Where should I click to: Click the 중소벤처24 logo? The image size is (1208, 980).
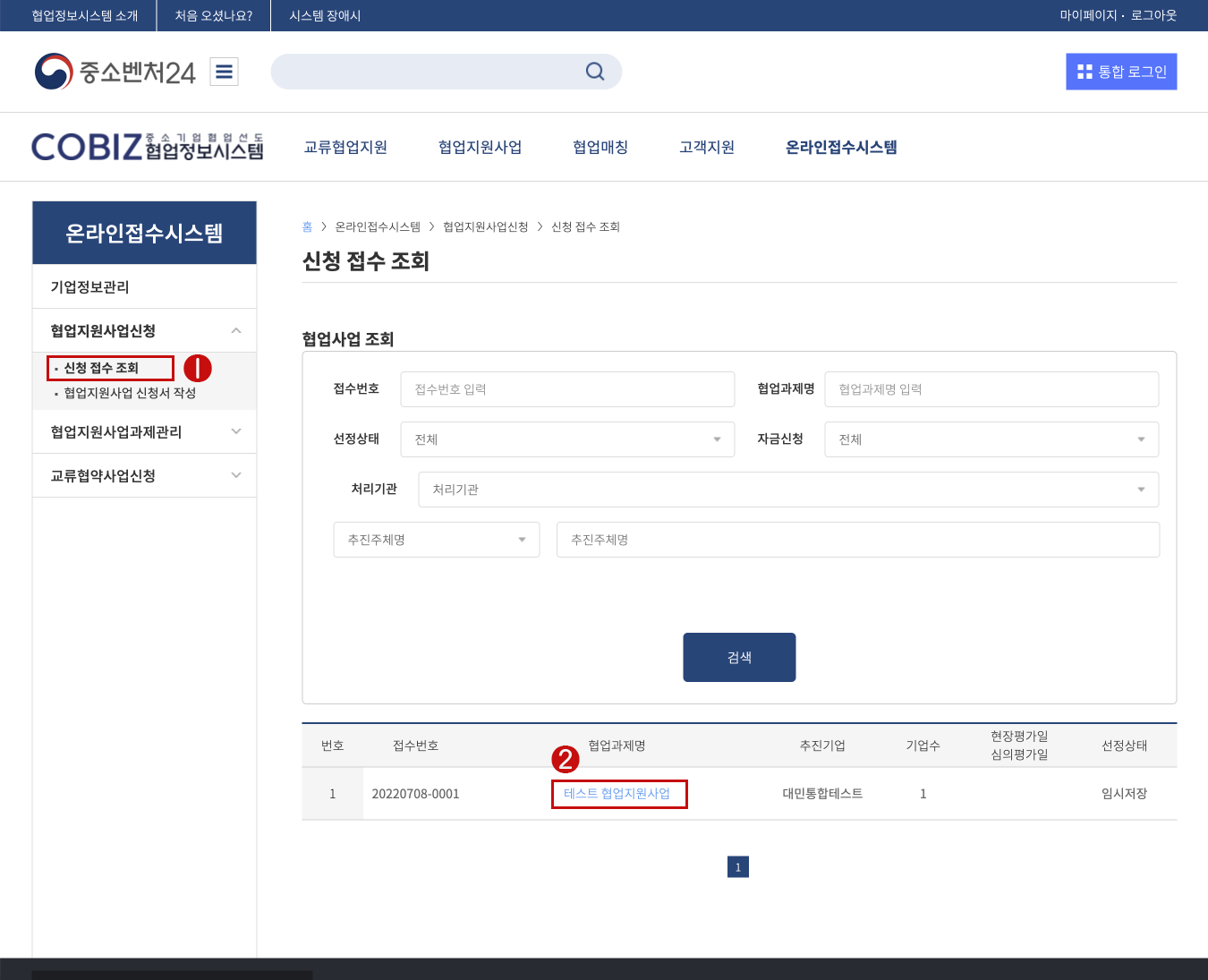[115, 72]
